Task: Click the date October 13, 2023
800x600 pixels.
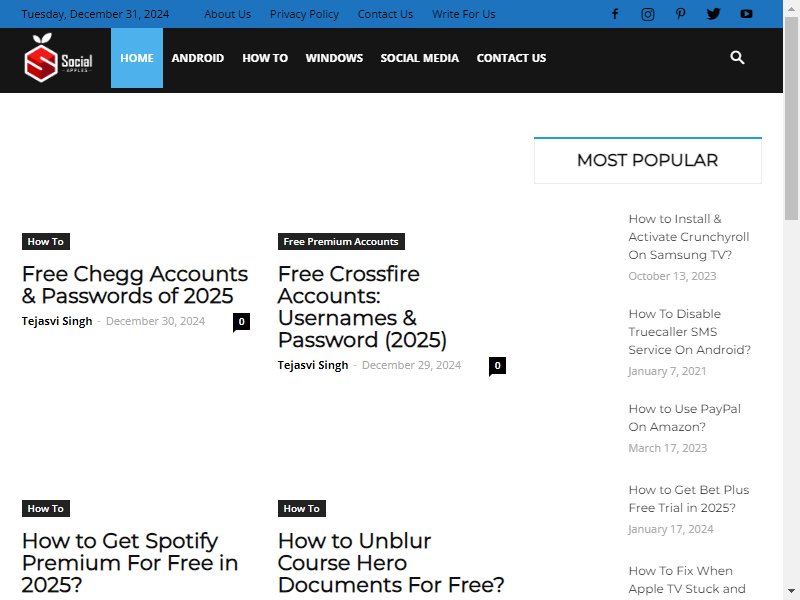Action: (672, 276)
